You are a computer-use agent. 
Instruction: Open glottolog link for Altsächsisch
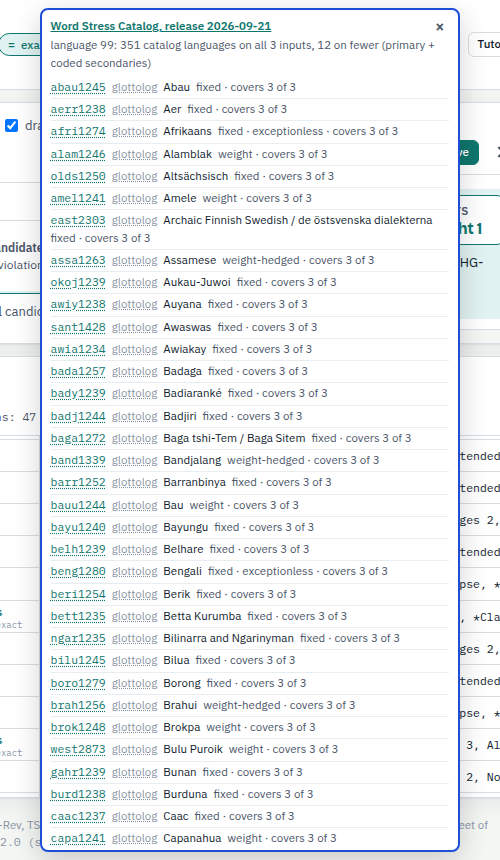[135, 176]
